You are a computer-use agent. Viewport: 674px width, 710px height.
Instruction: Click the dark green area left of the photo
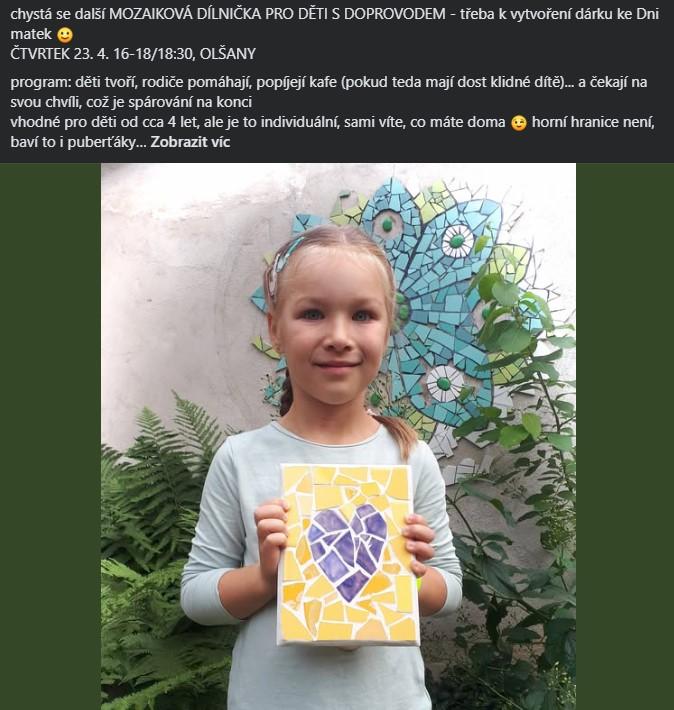[50, 436]
